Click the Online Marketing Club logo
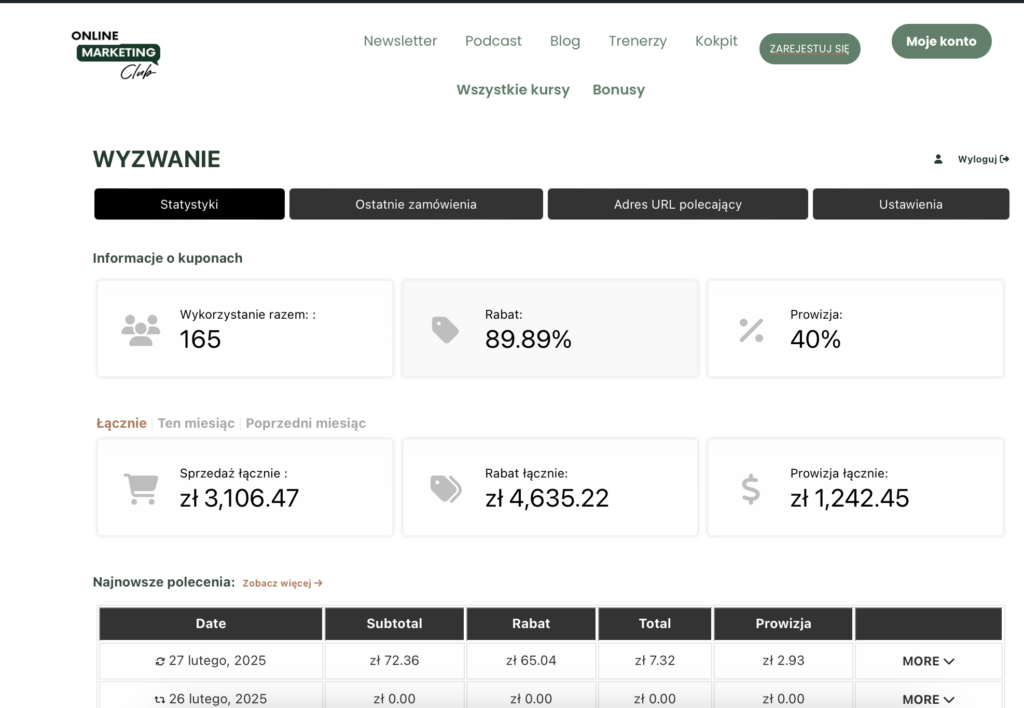 point(116,54)
